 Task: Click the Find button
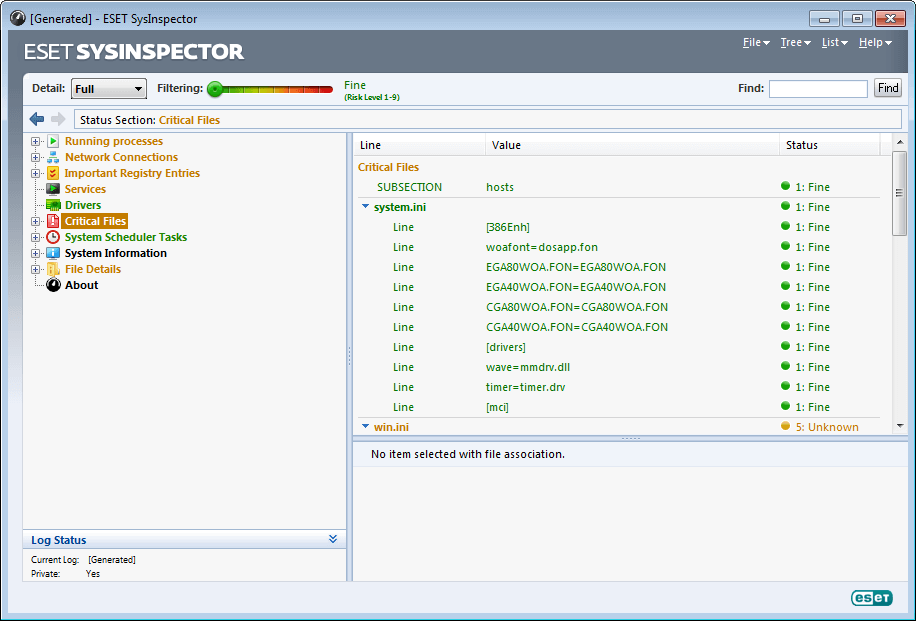click(x=888, y=88)
